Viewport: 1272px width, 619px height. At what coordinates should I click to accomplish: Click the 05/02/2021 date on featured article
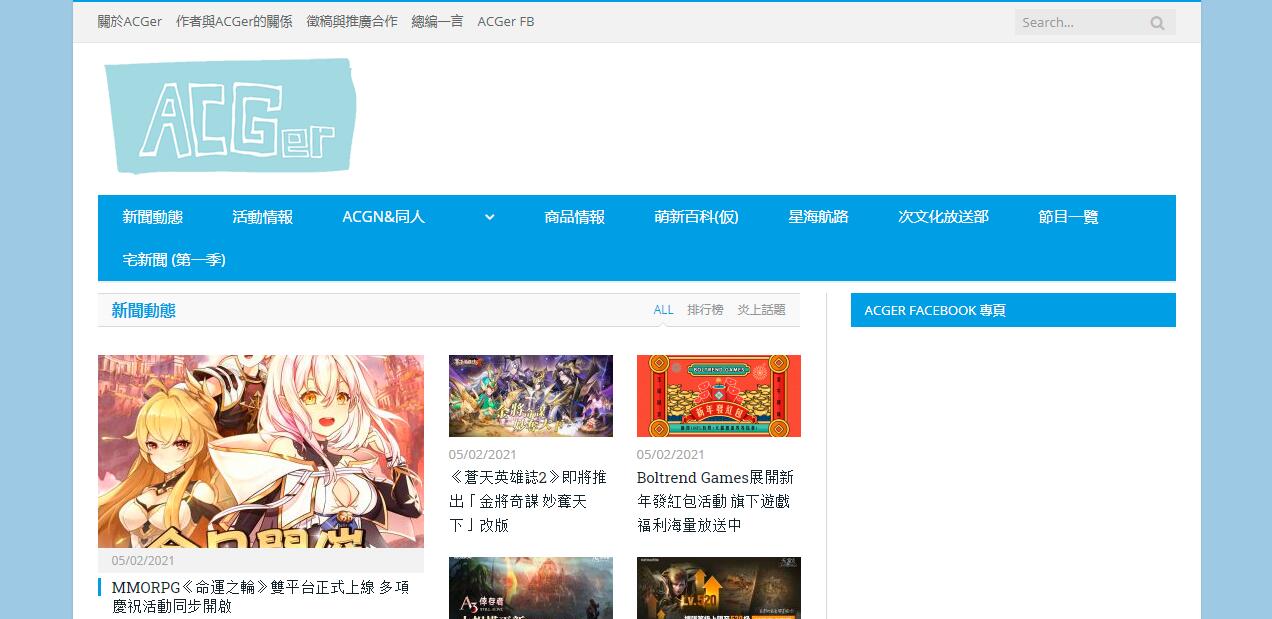143,561
